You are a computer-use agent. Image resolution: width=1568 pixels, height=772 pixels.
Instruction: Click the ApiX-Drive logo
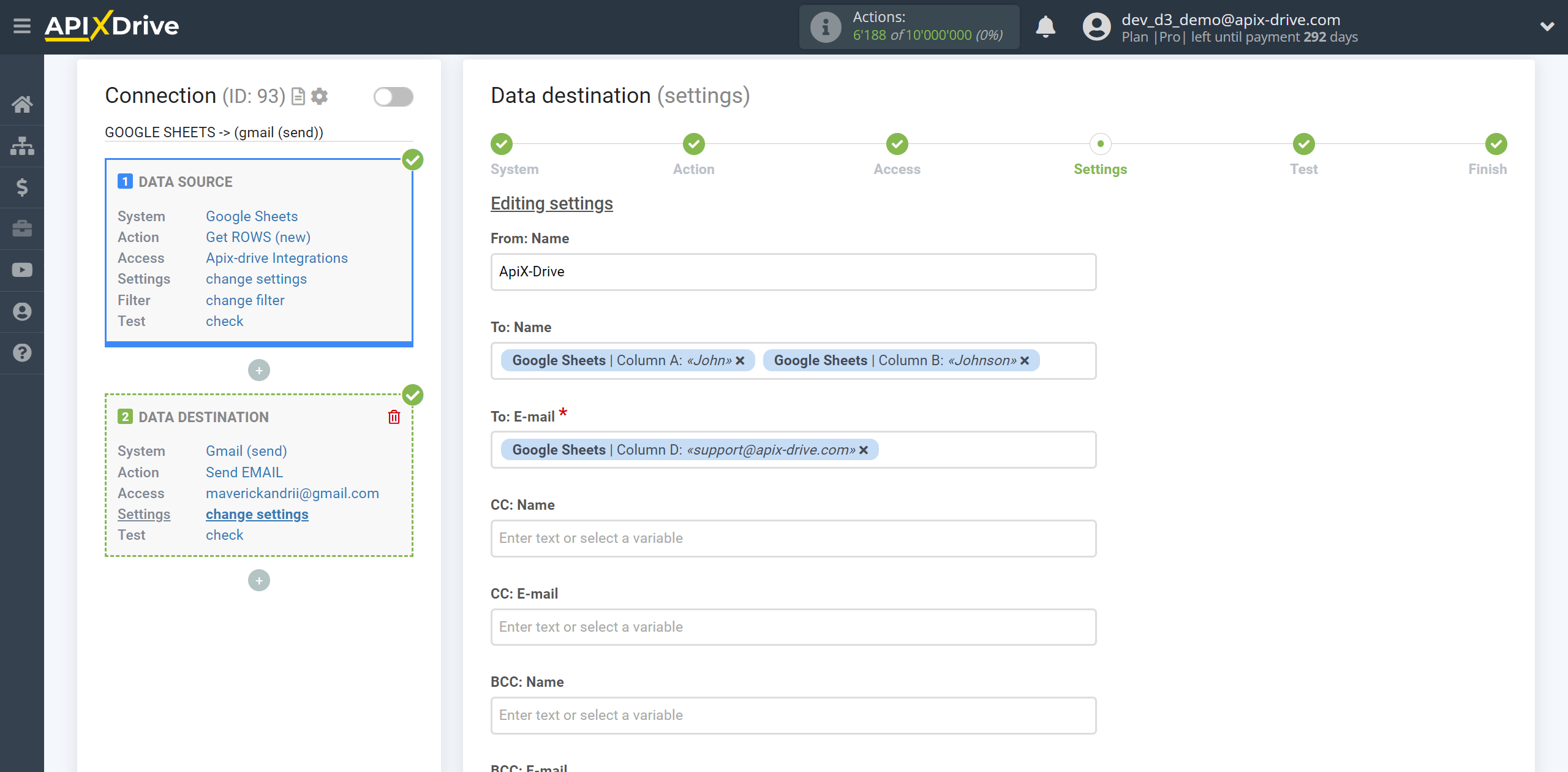click(111, 26)
